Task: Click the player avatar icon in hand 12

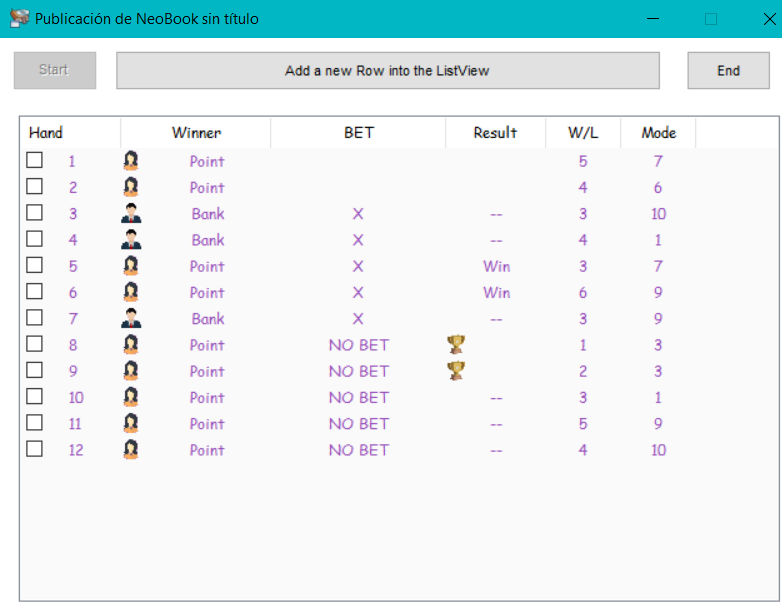Action: point(131,449)
